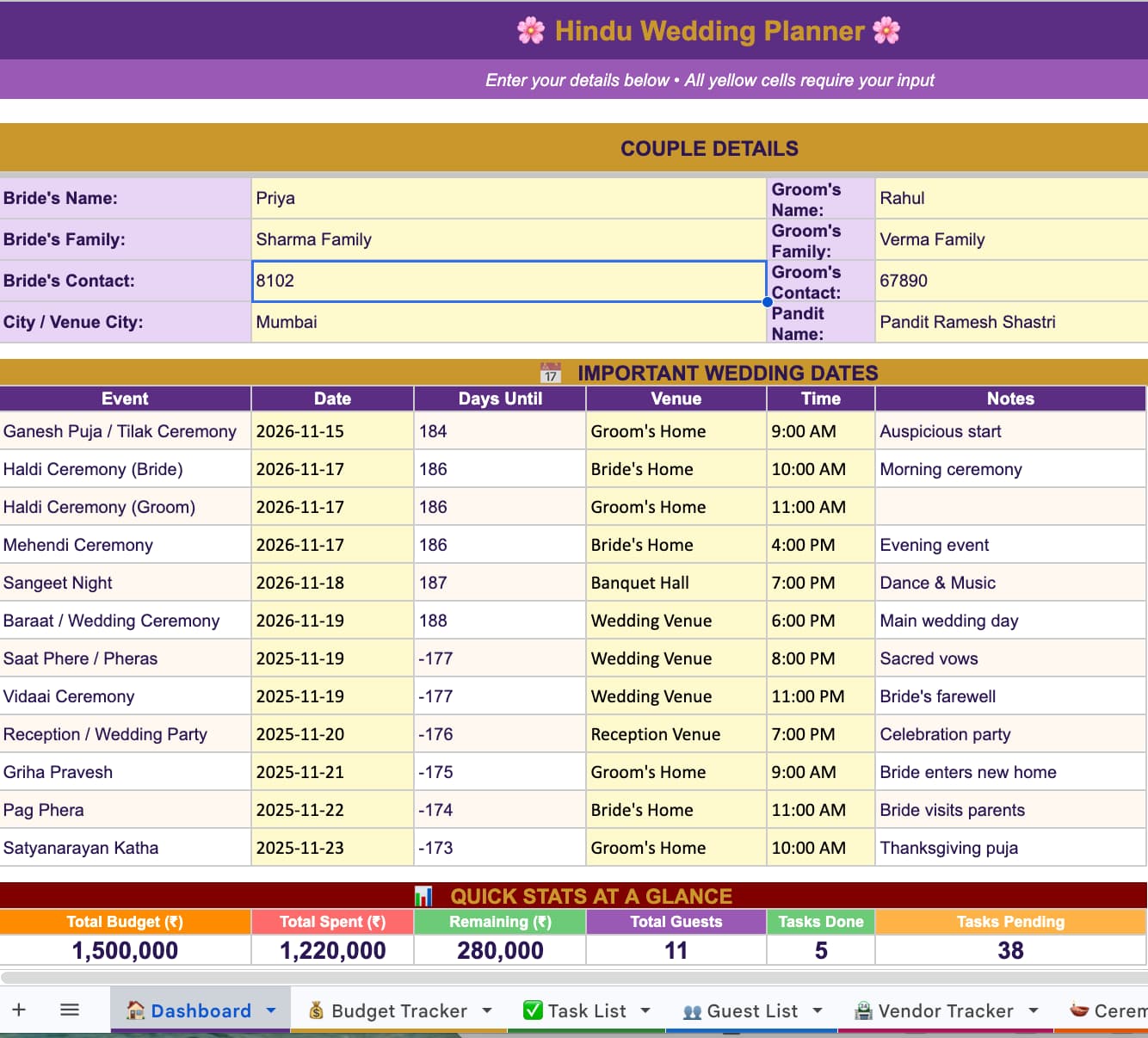The height and width of the screenshot is (1038, 1148).
Task: Select the Days Until value -173
Action: (x=500, y=848)
